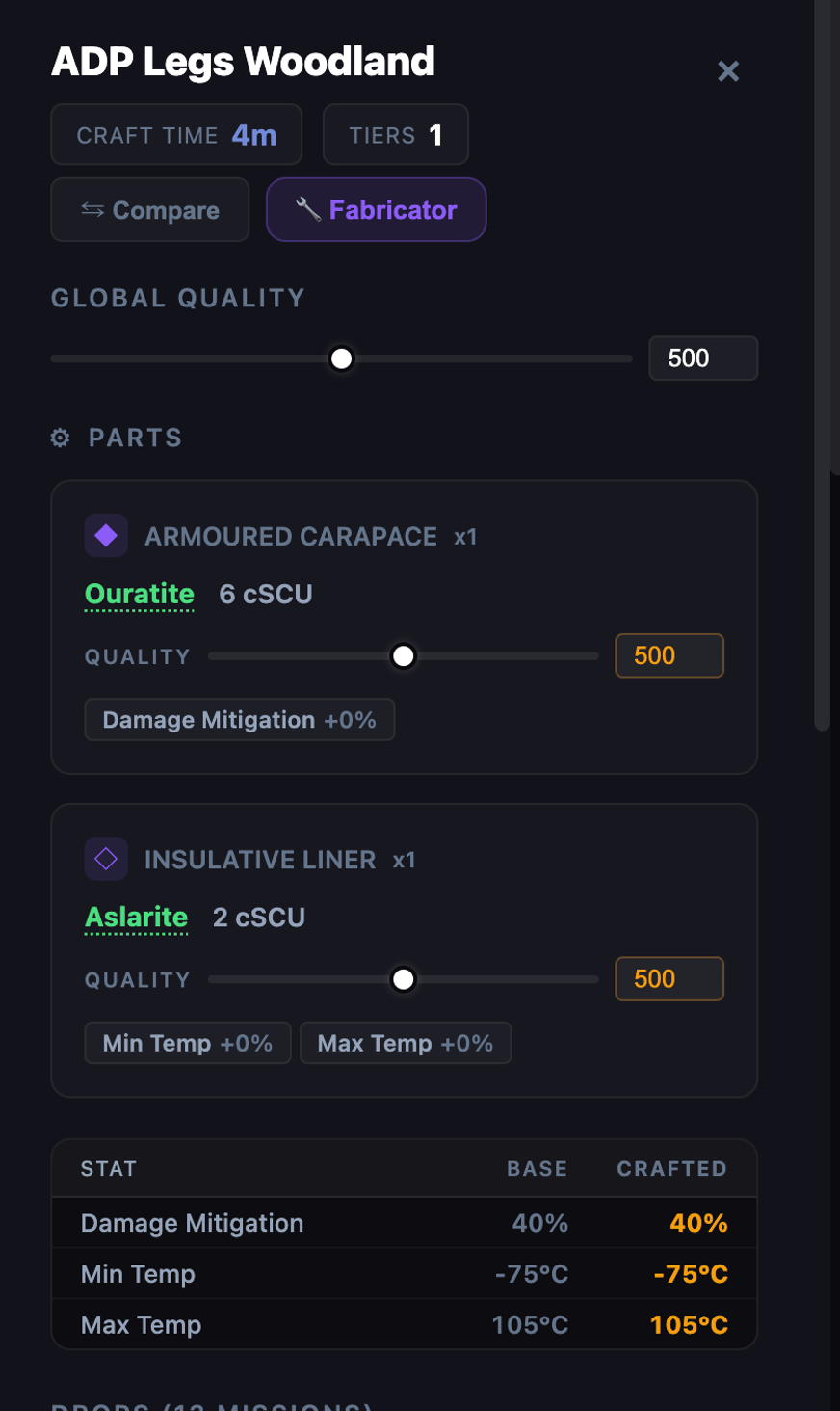This screenshot has height=1411, width=840.
Task: Select the outlined diamond icon for Insulative Liner
Action: 106,859
